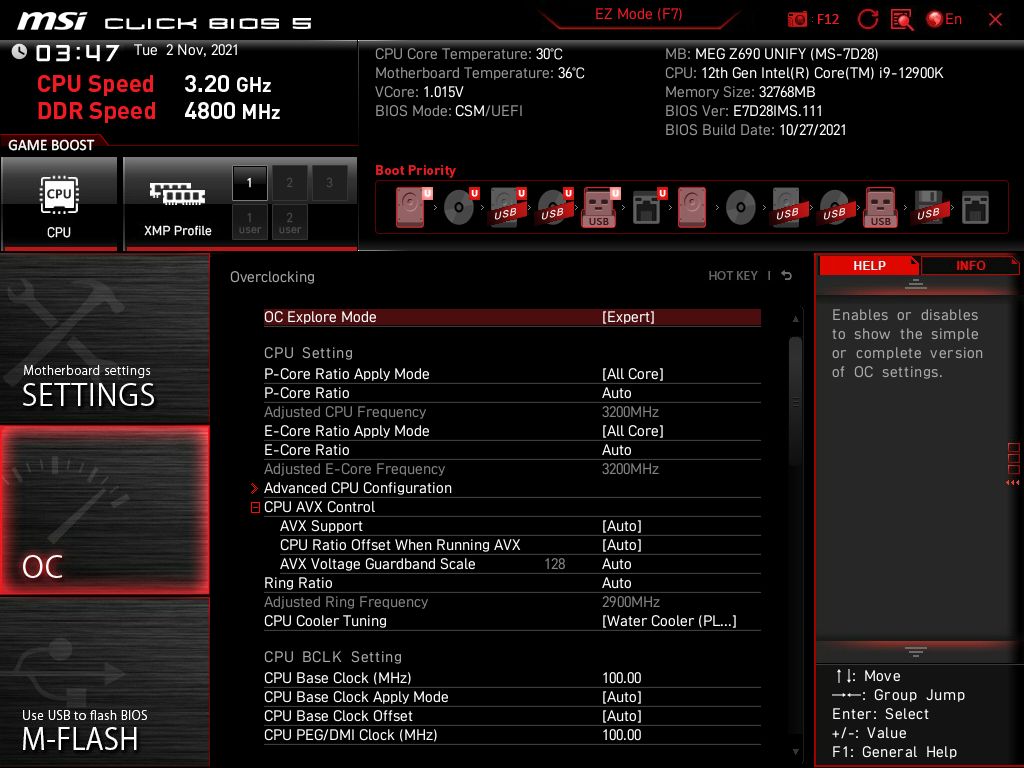Select the legacy optical disc boot icon
This screenshot has width=1024, height=768.
coord(741,208)
